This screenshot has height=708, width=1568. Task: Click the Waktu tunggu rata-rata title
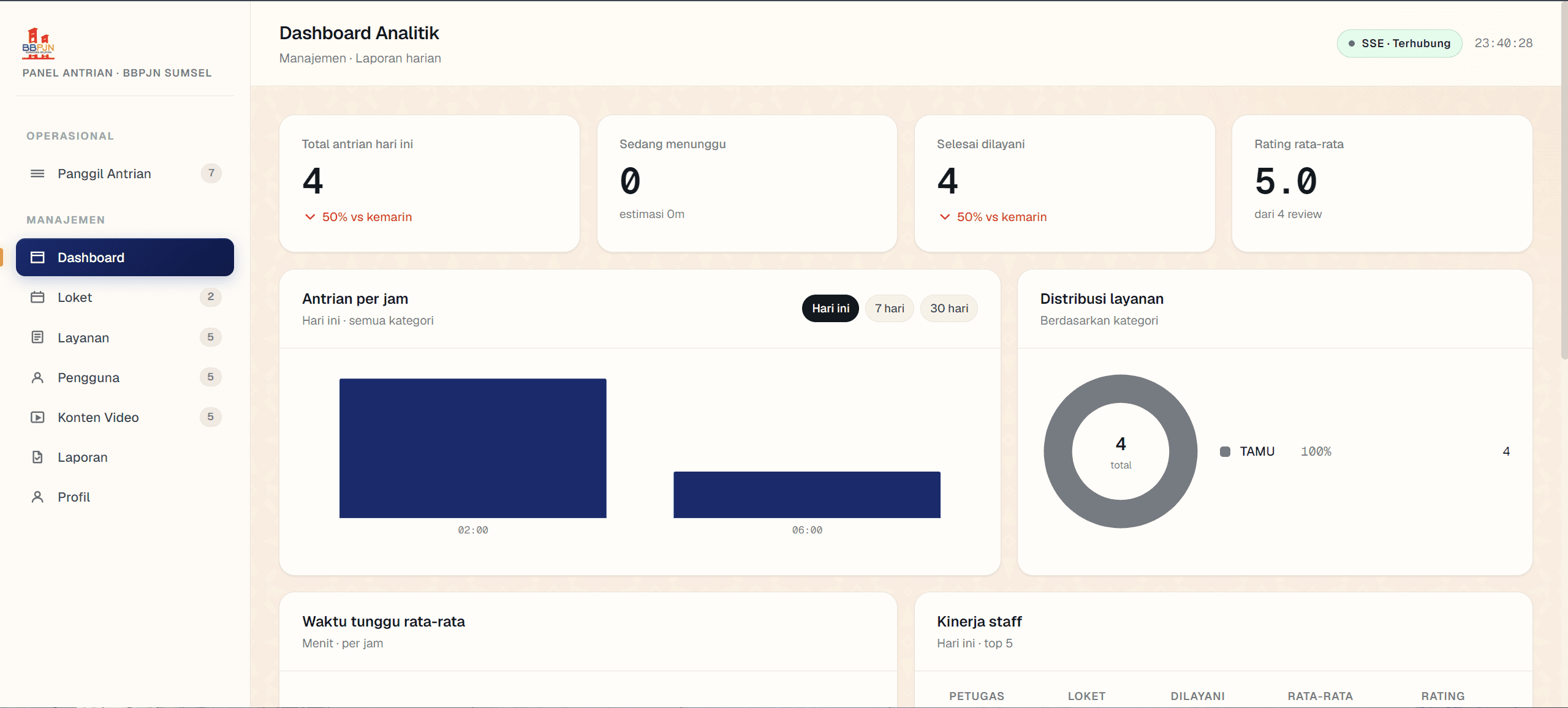(384, 621)
